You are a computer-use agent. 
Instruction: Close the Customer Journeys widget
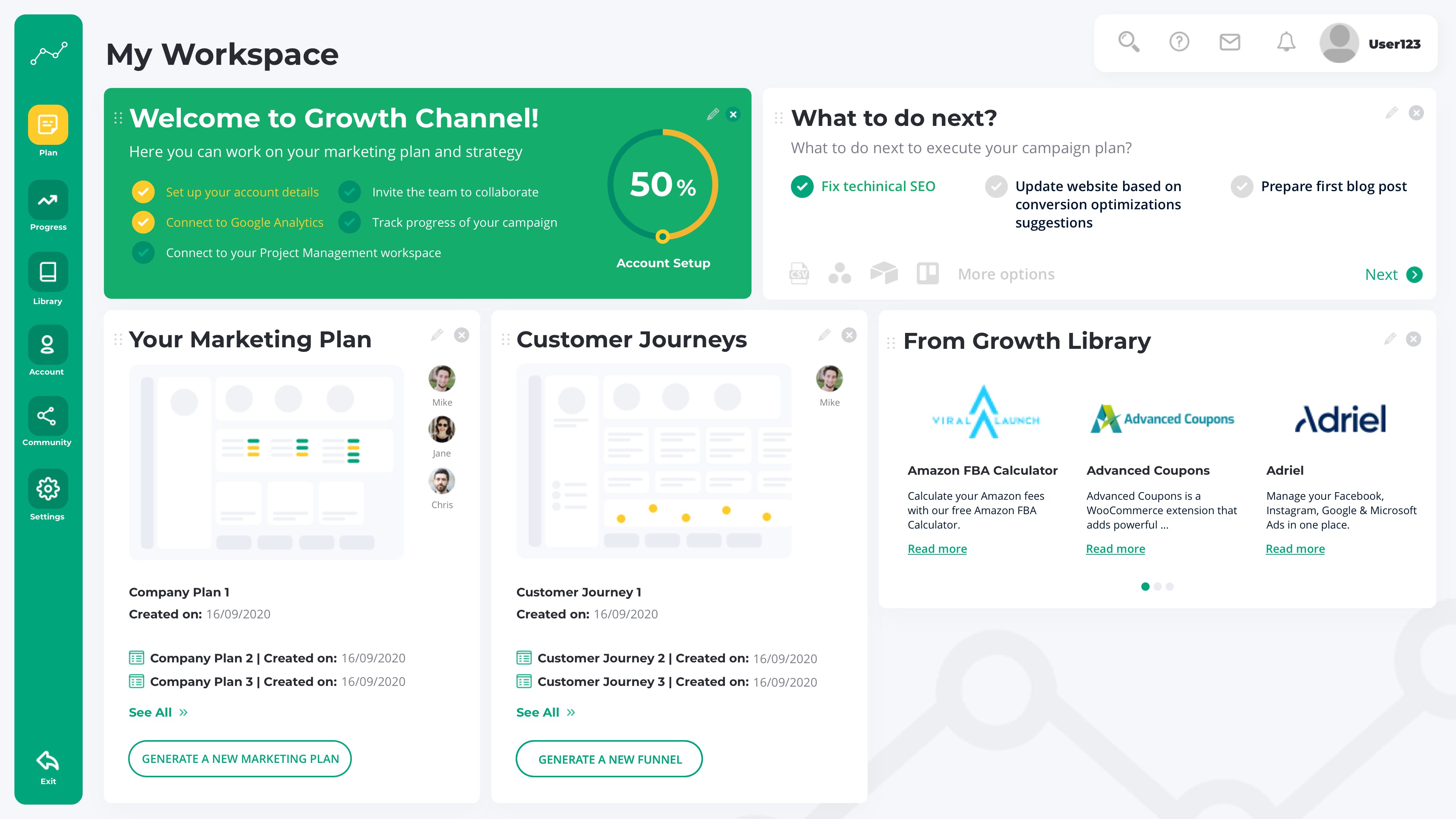pyautogui.click(x=849, y=335)
